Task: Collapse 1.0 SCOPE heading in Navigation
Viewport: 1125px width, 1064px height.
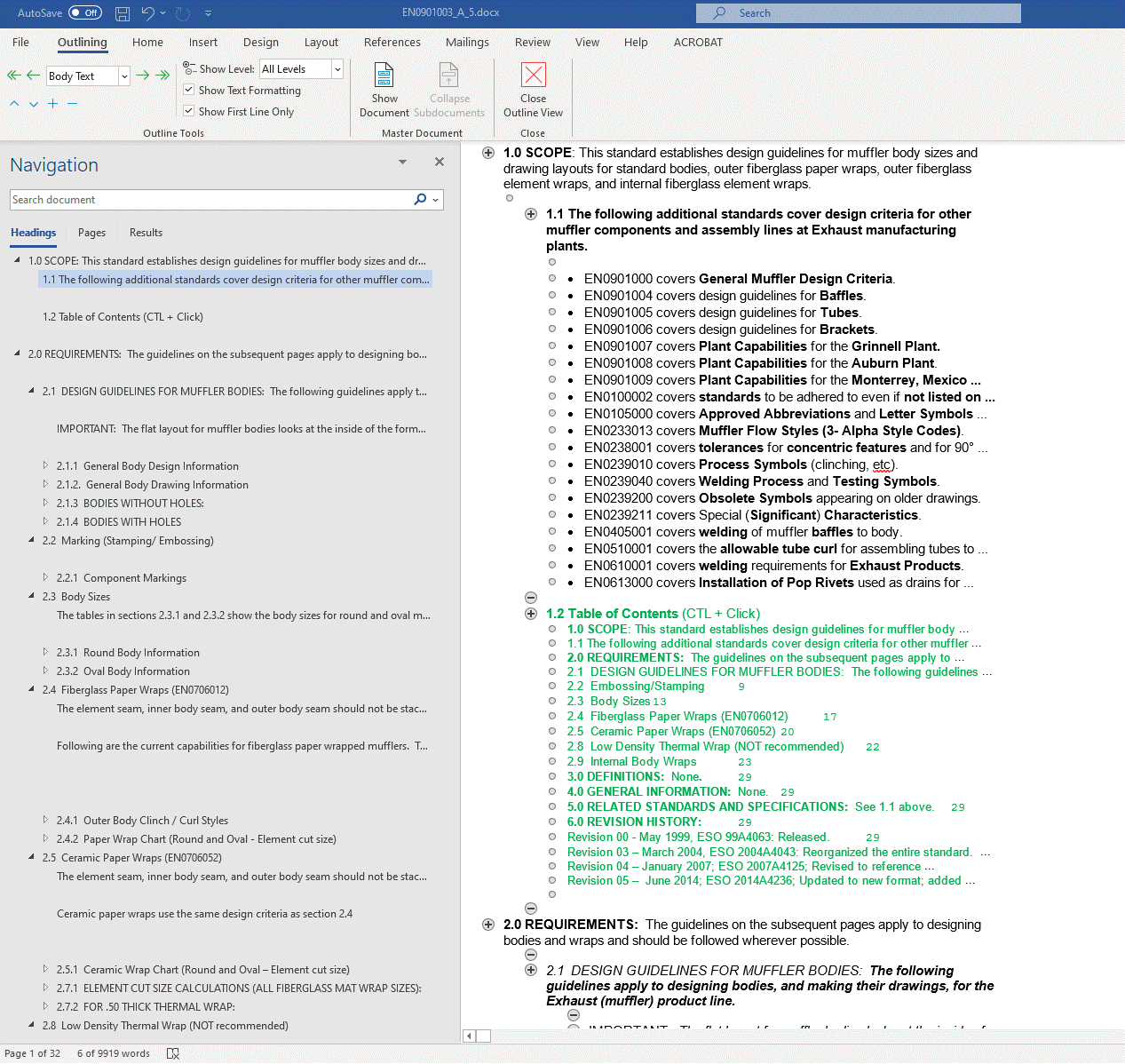Action: pyautogui.click(x=17, y=260)
